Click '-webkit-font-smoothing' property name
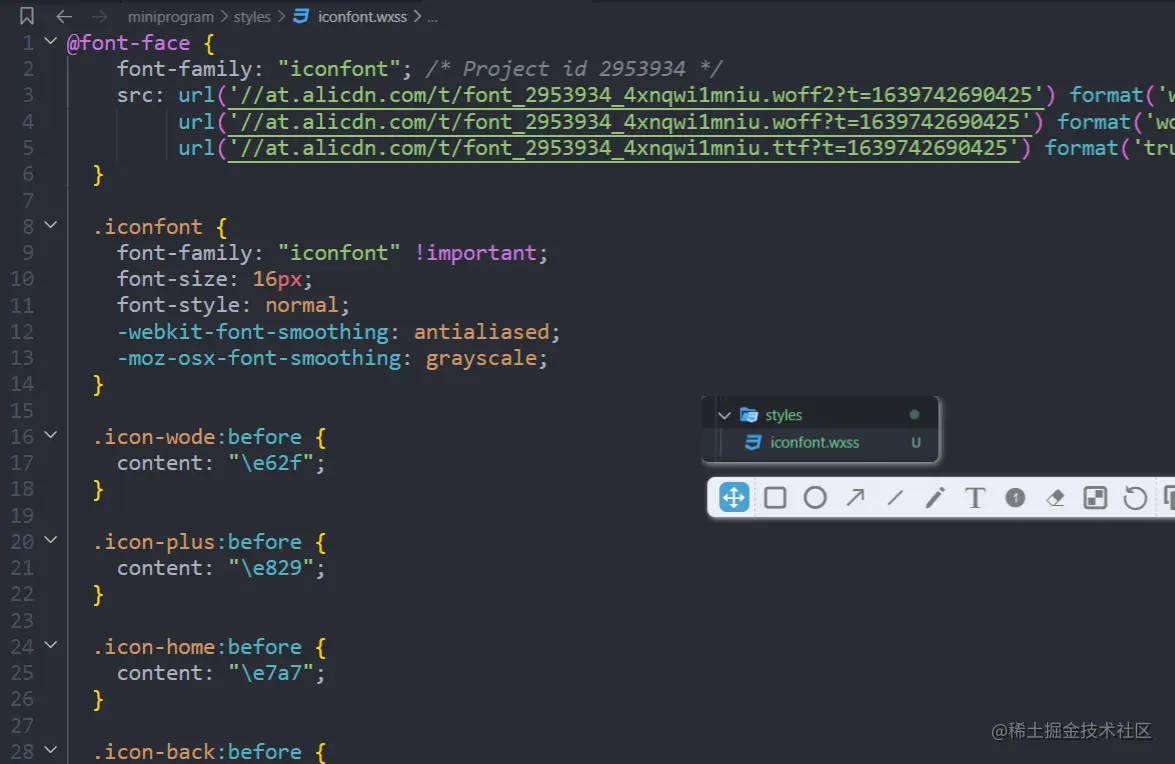Viewport: 1175px width, 764px height. (x=253, y=332)
